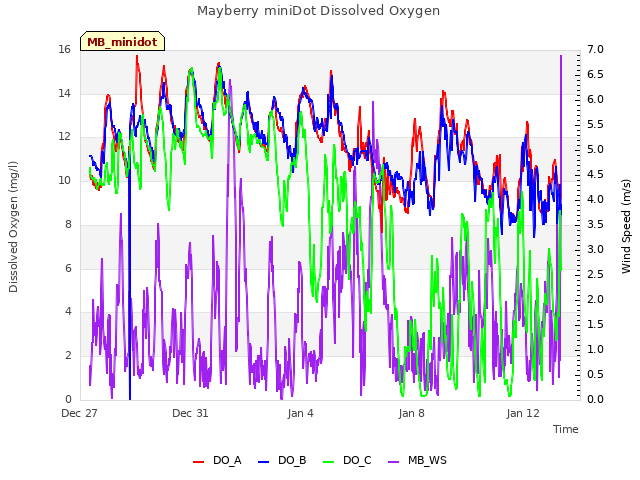
Task: Click the purple MB_WS legend color marker
Action: pos(393,462)
